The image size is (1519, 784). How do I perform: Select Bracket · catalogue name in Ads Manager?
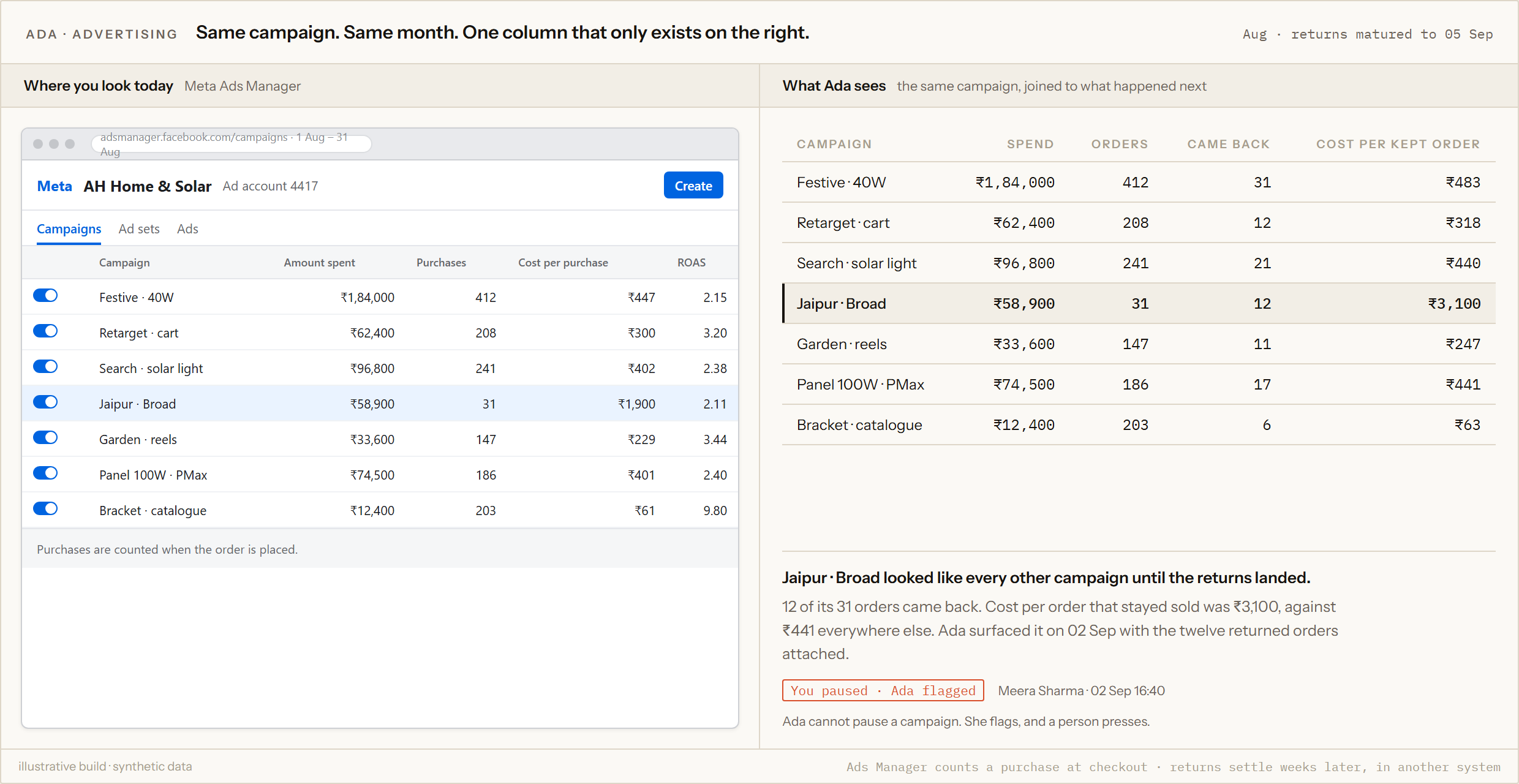tap(153, 511)
